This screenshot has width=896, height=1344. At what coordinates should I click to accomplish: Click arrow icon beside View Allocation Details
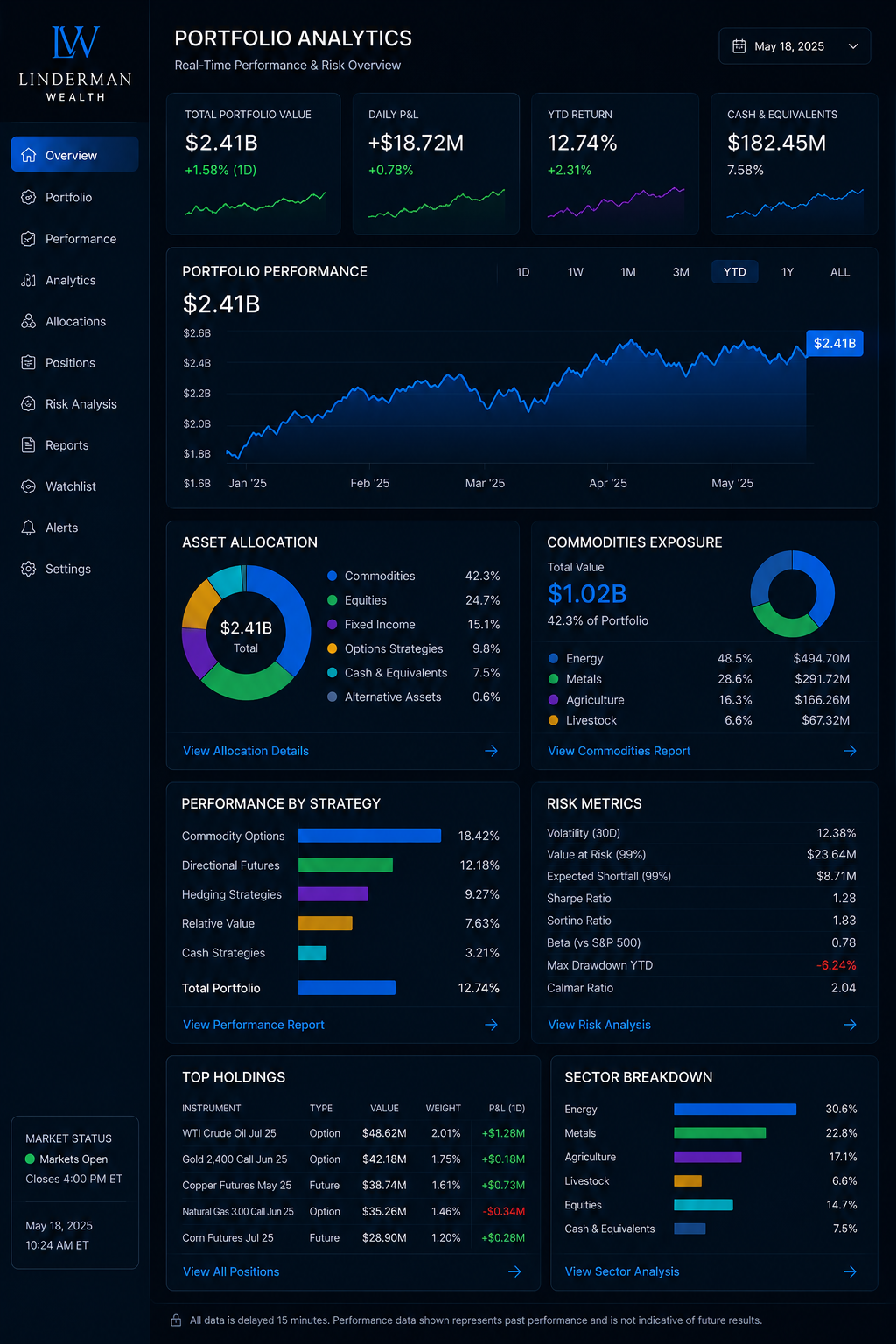pyautogui.click(x=492, y=751)
